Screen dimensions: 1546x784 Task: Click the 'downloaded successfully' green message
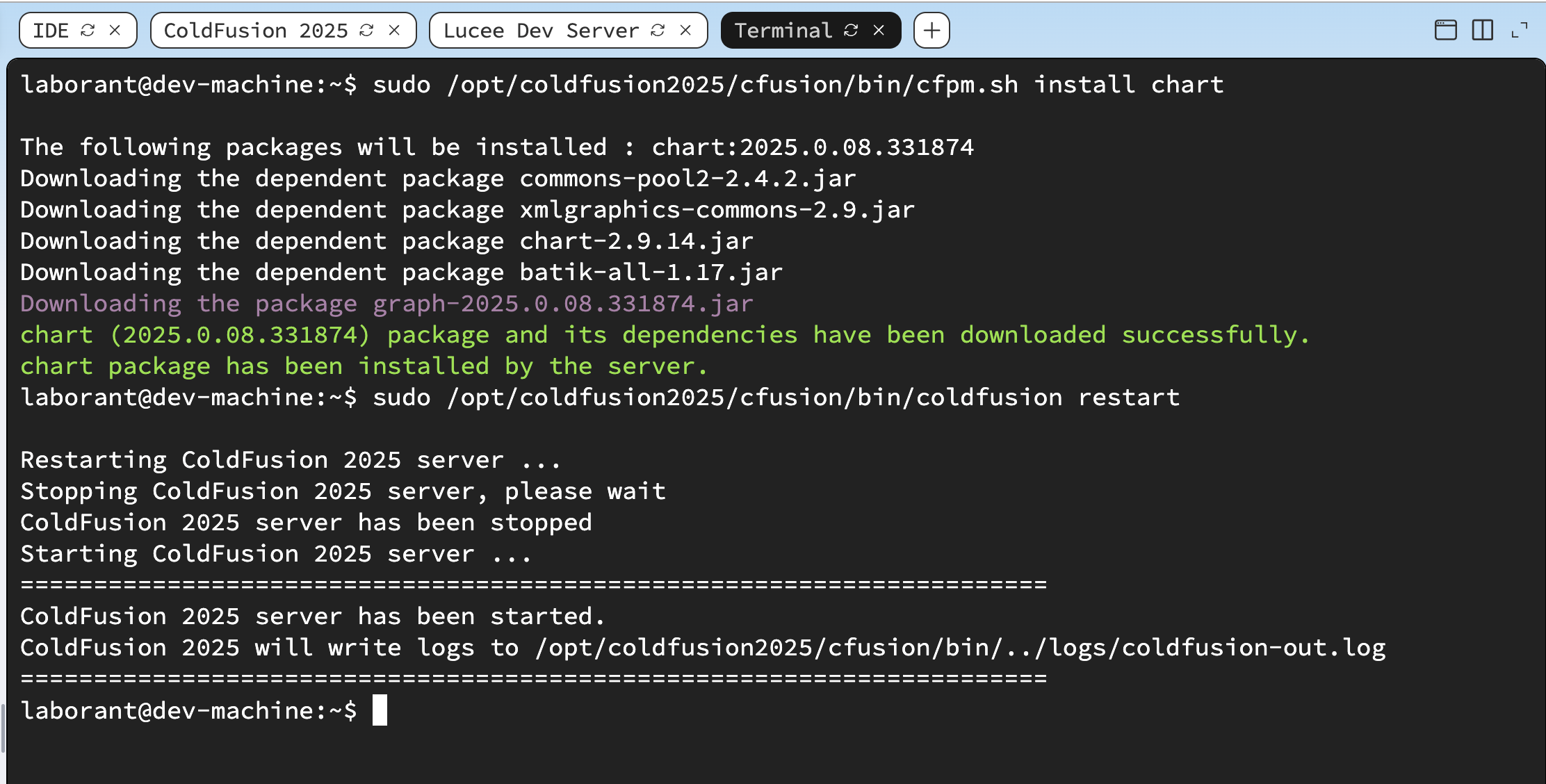coord(665,335)
